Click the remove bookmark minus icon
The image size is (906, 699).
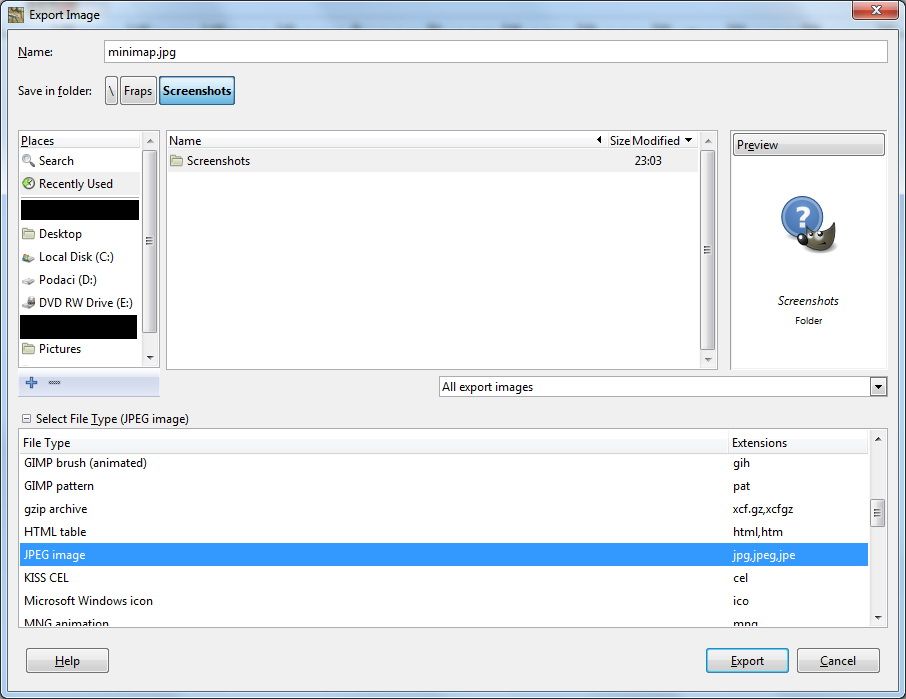coord(54,383)
